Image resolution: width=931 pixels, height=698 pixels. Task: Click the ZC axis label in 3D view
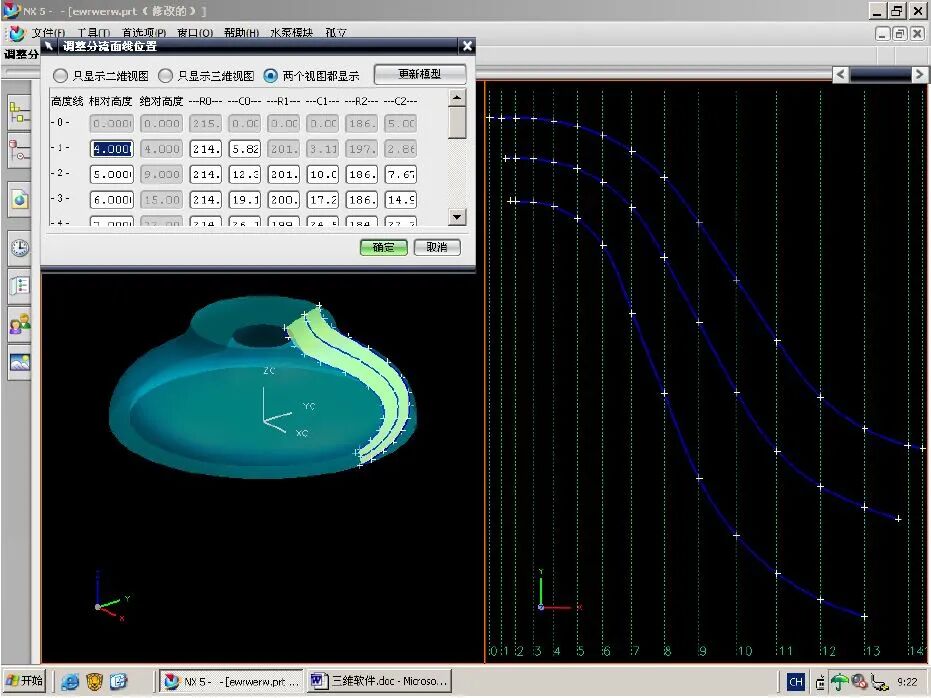coord(269,371)
